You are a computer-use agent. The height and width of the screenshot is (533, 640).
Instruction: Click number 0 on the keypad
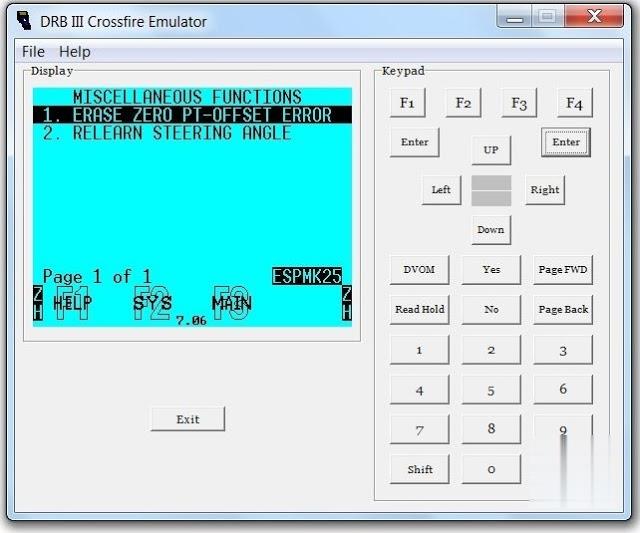[x=491, y=469]
